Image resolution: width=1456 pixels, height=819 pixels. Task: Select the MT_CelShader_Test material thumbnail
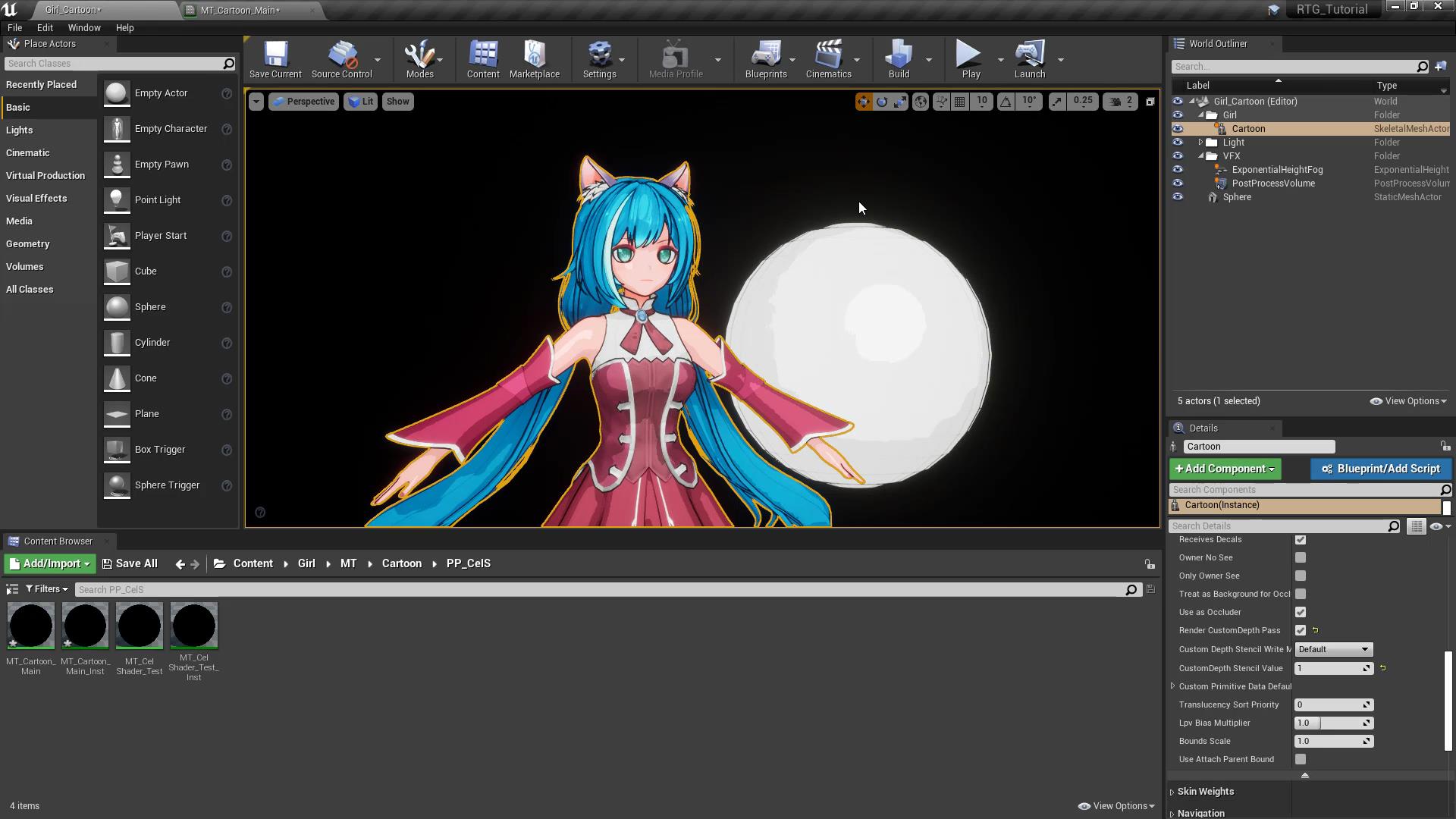pyautogui.click(x=140, y=626)
